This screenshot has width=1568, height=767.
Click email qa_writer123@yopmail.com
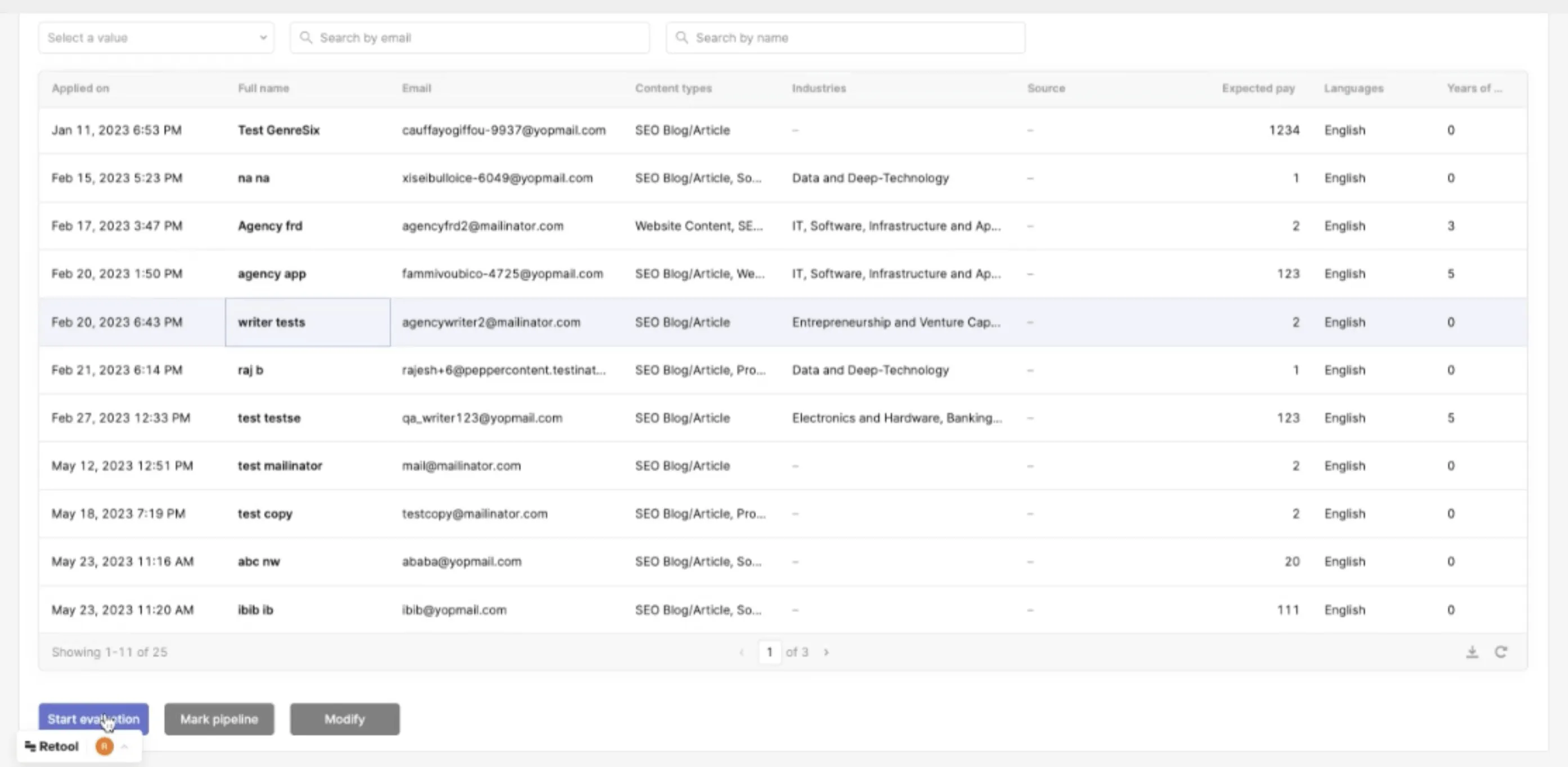[x=481, y=418]
